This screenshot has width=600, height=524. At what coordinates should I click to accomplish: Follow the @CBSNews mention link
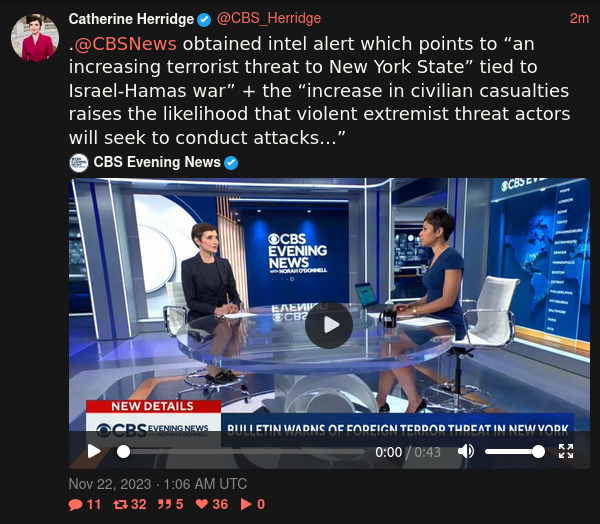[126, 44]
